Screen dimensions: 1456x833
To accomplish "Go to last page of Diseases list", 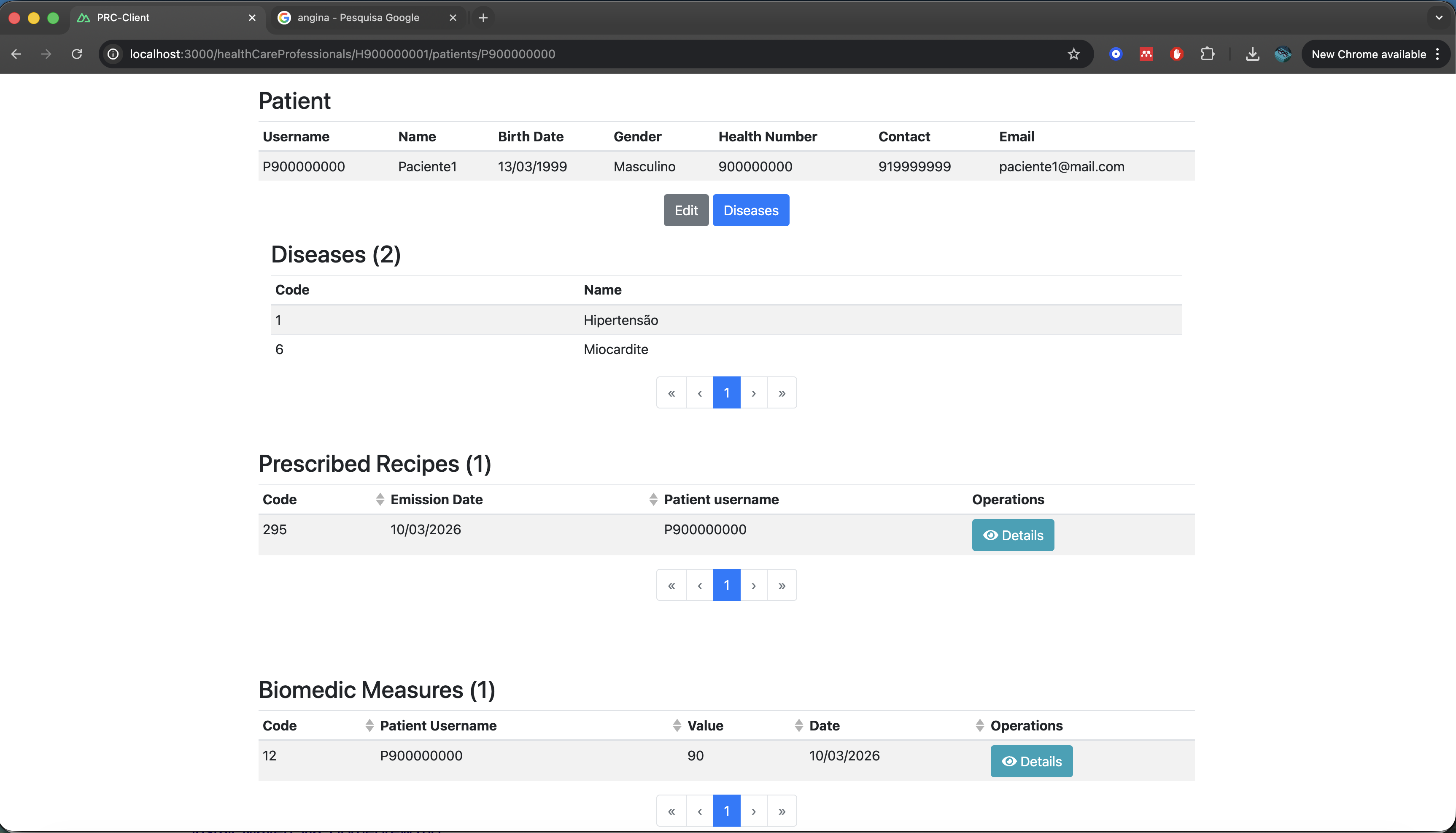I will click(x=782, y=393).
